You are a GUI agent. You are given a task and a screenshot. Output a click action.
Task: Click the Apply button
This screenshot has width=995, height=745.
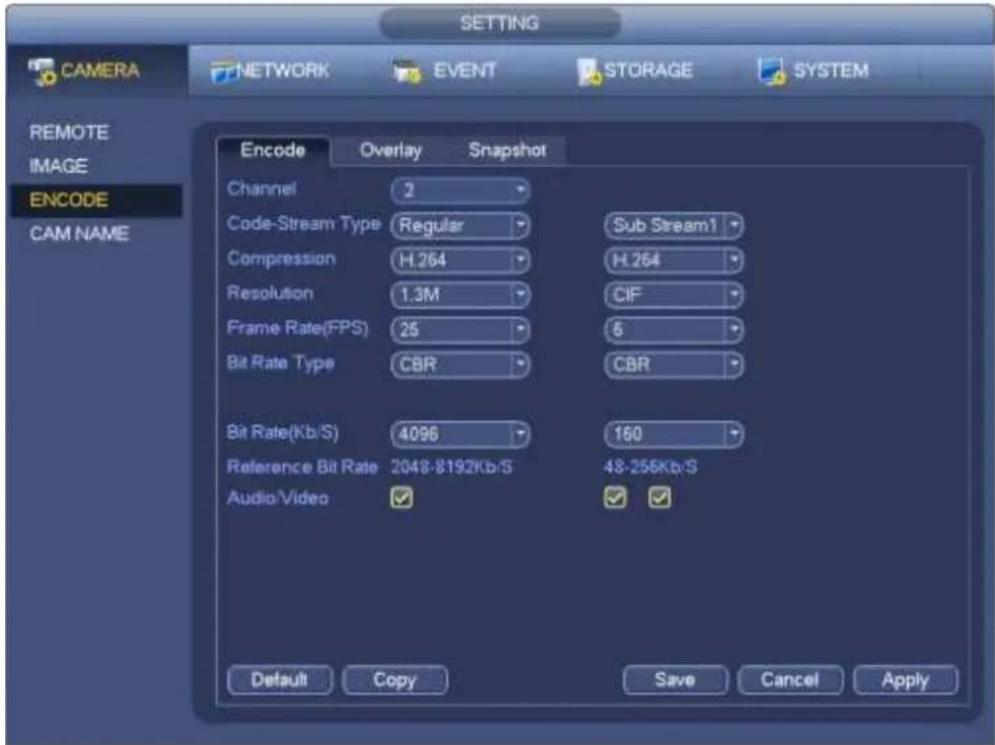[x=906, y=680]
